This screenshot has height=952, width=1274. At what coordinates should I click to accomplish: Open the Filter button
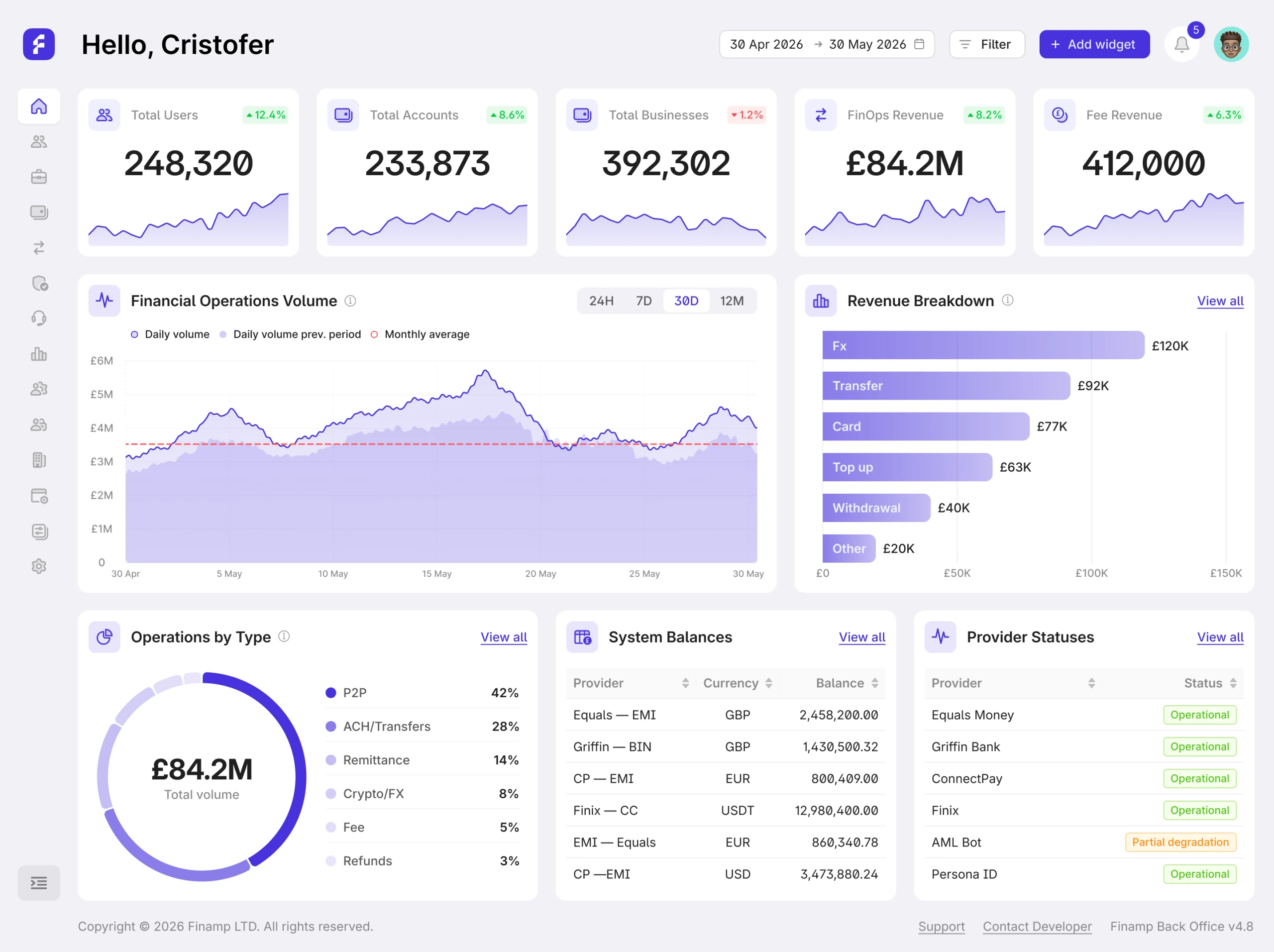coord(986,44)
